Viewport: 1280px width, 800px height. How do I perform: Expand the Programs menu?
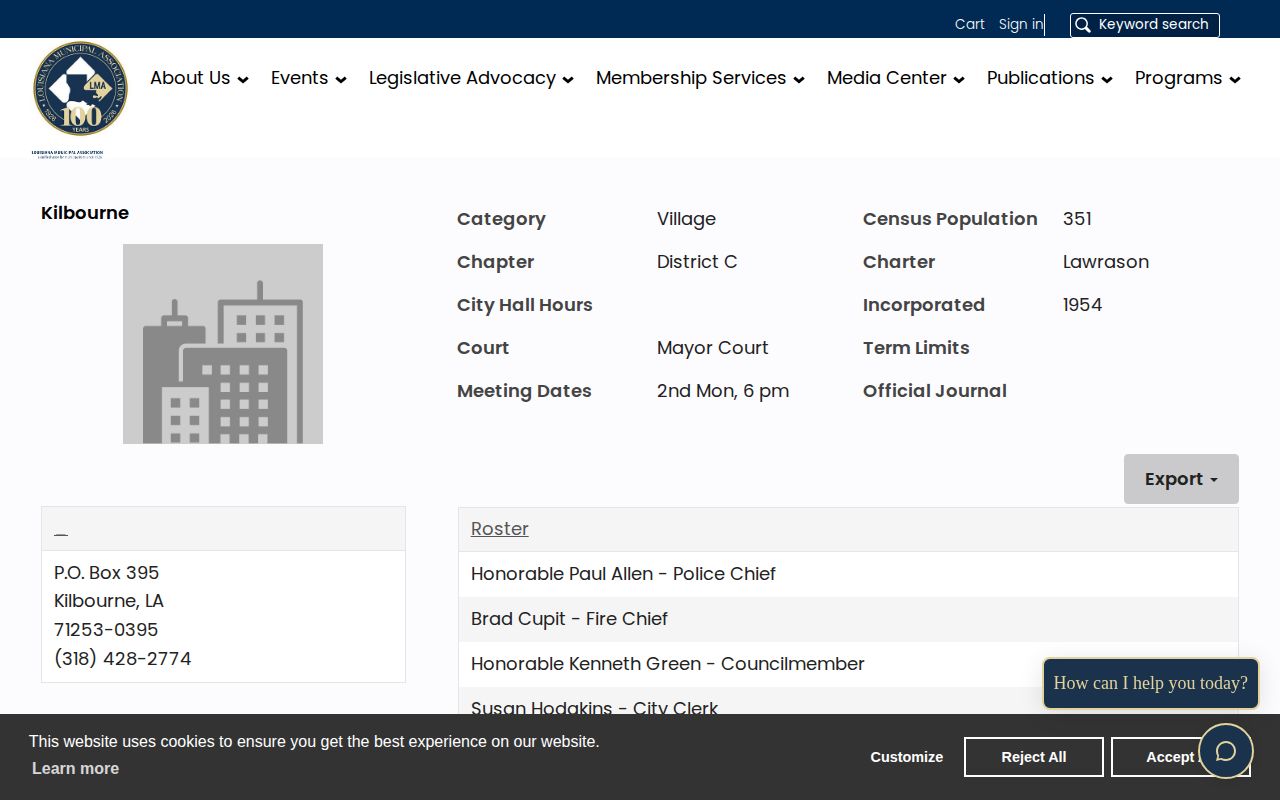pyautogui.click(x=1188, y=78)
